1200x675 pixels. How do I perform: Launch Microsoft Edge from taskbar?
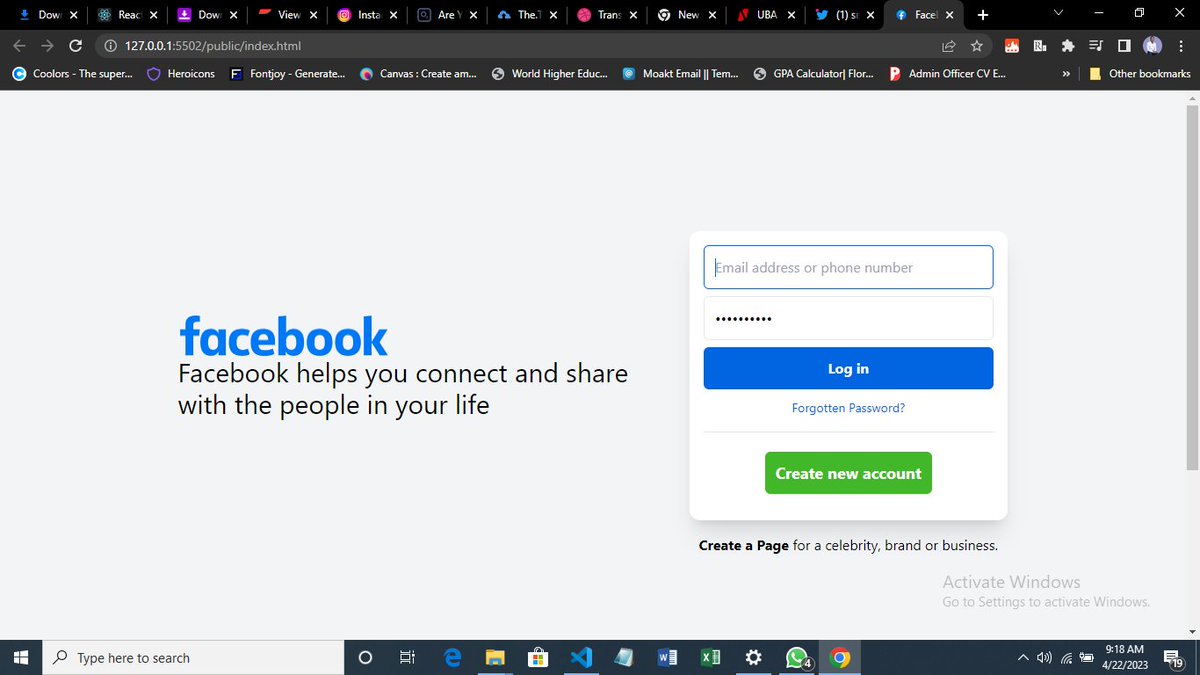click(x=453, y=658)
